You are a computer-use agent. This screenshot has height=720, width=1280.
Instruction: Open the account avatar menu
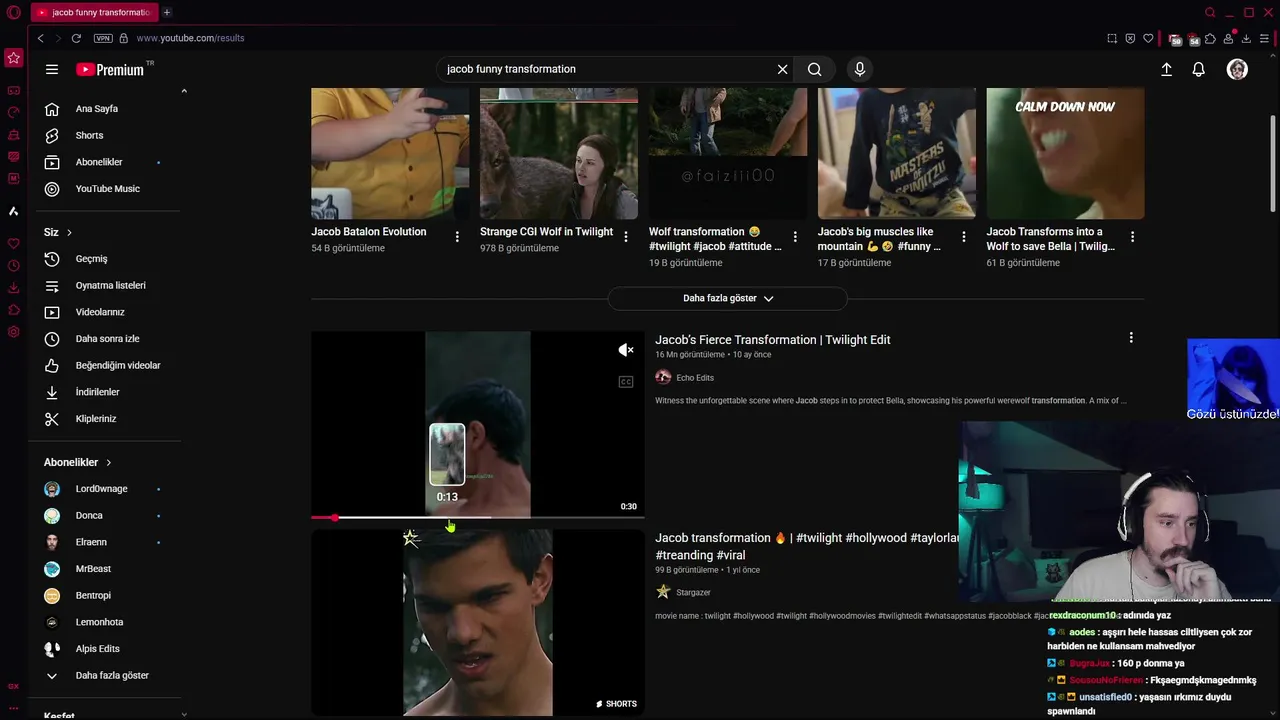coord(1237,69)
